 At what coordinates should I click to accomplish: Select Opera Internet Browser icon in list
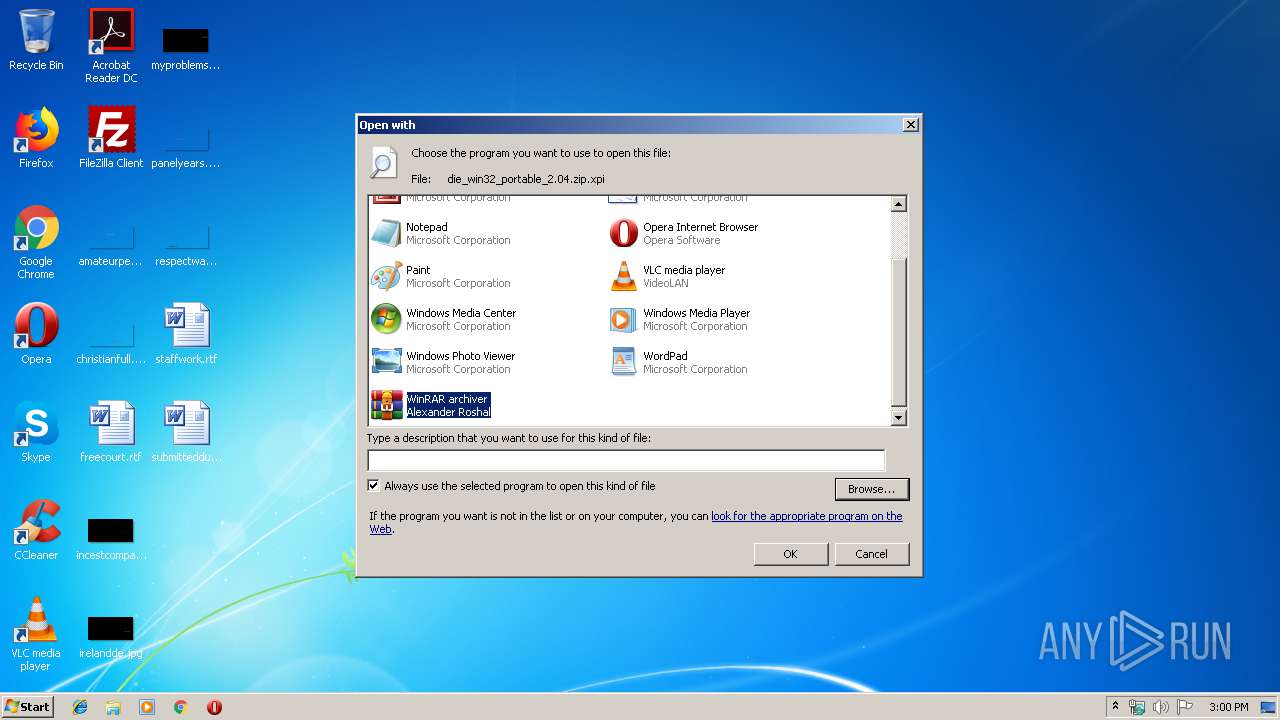[x=623, y=233]
